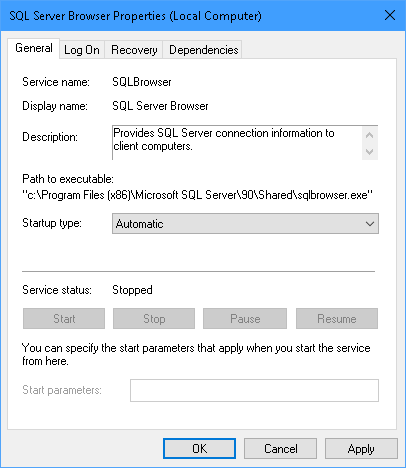
Task: Click inside the Description text box
Action: [x=237, y=143]
